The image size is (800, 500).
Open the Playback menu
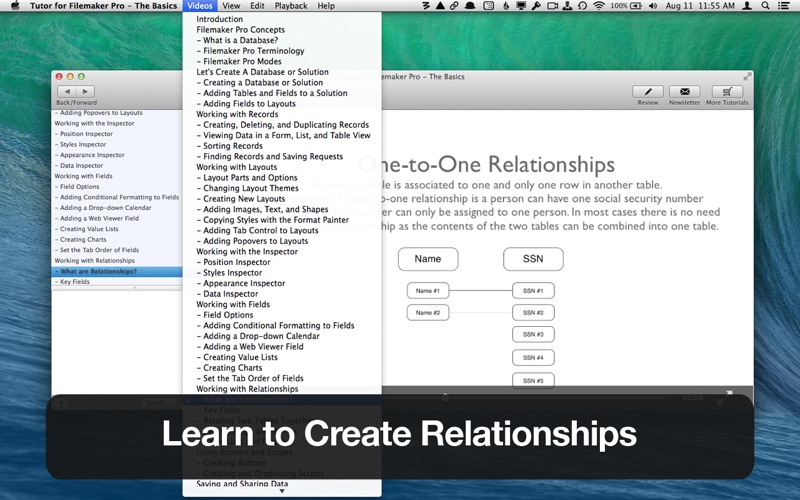tap(291, 6)
